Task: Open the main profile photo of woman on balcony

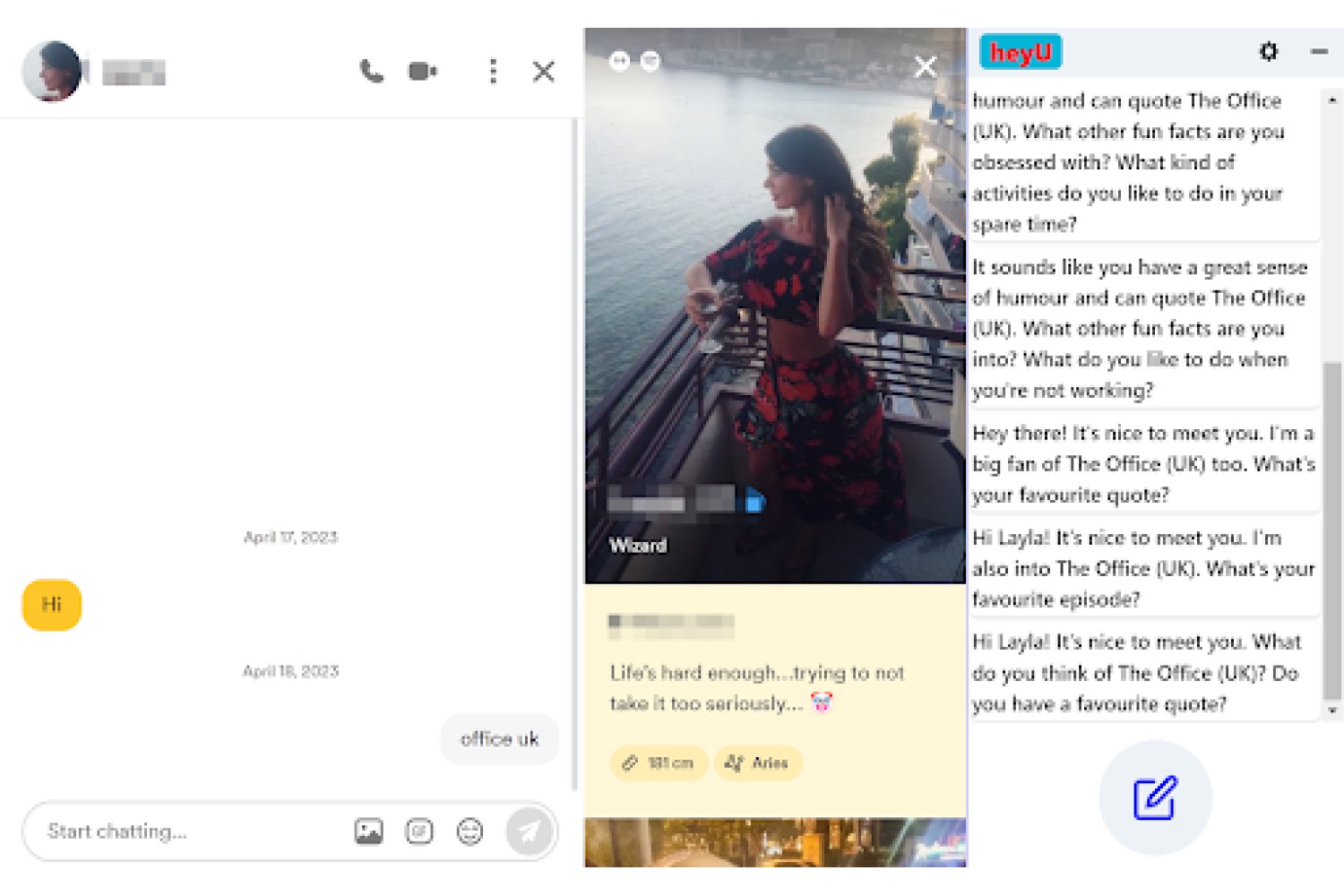Action: tap(775, 305)
